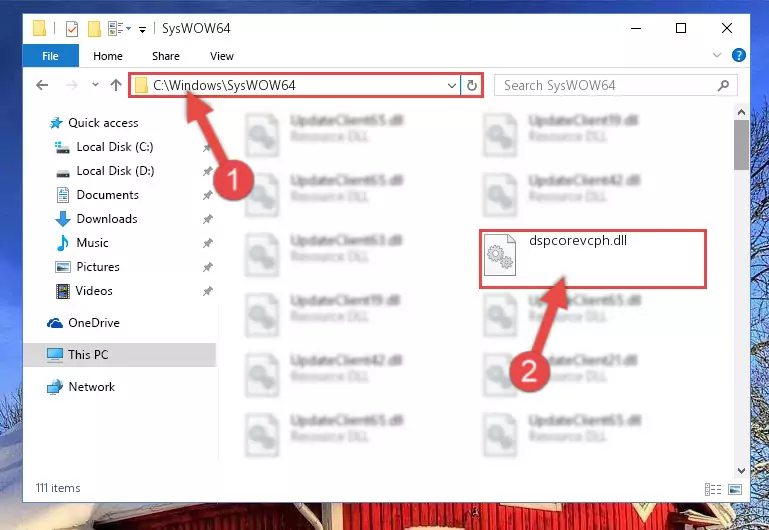The height and width of the screenshot is (530, 769).
Task: Click the vertical scrollbar up arrow
Action: (x=742, y=112)
